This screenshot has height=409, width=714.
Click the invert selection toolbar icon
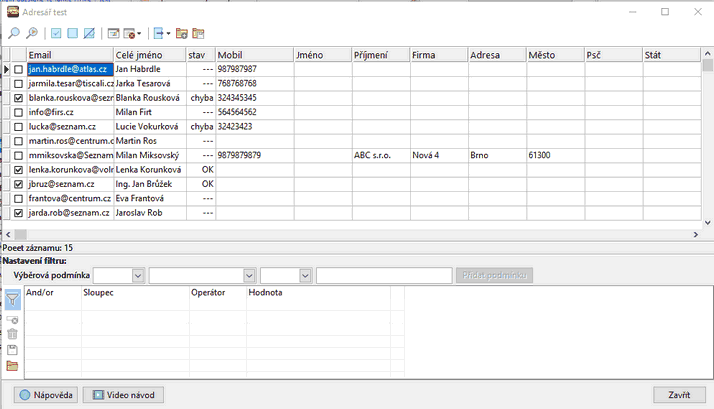90,33
